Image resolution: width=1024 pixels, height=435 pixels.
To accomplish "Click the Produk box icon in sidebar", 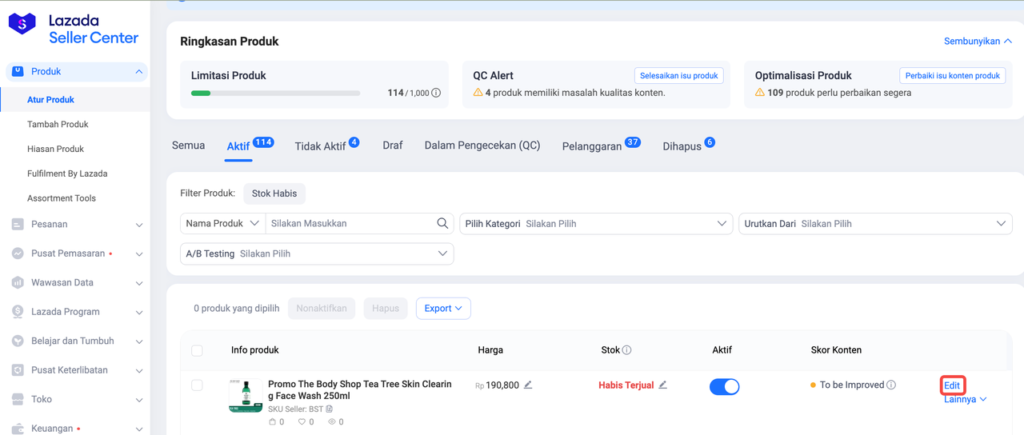I will point(18,71).
